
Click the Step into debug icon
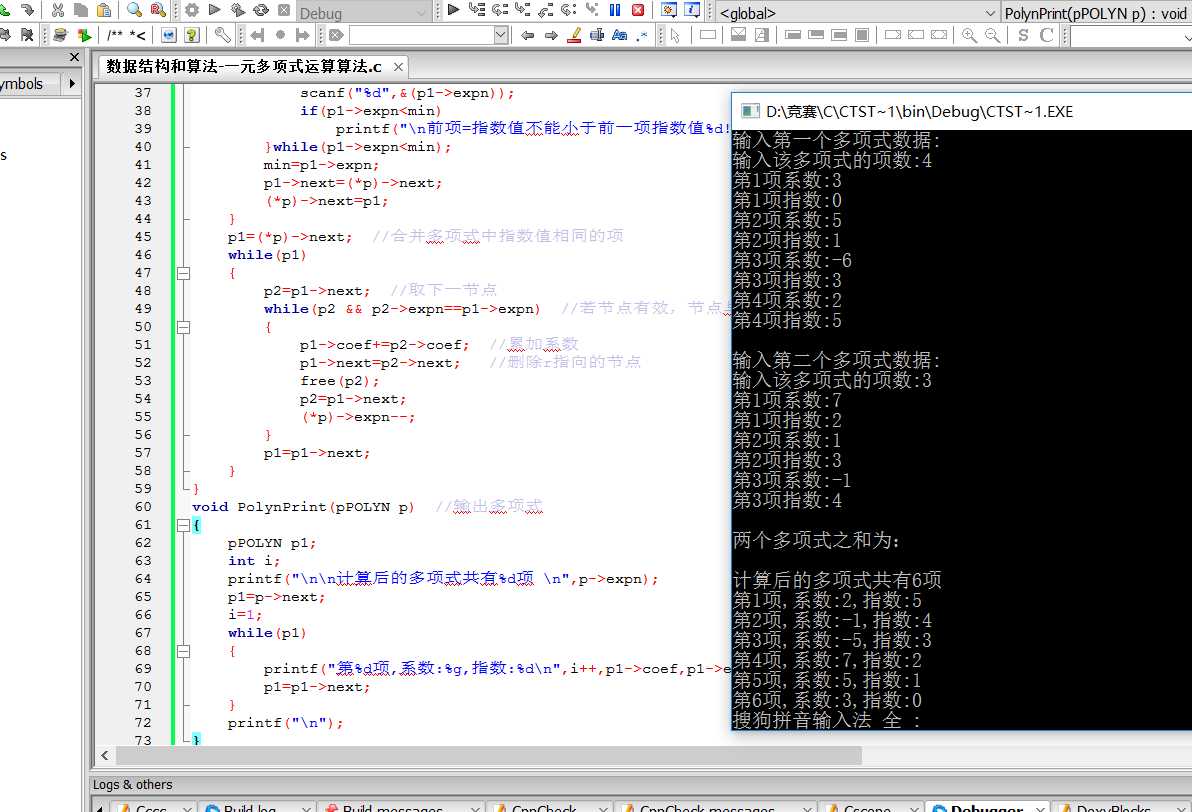522,10
